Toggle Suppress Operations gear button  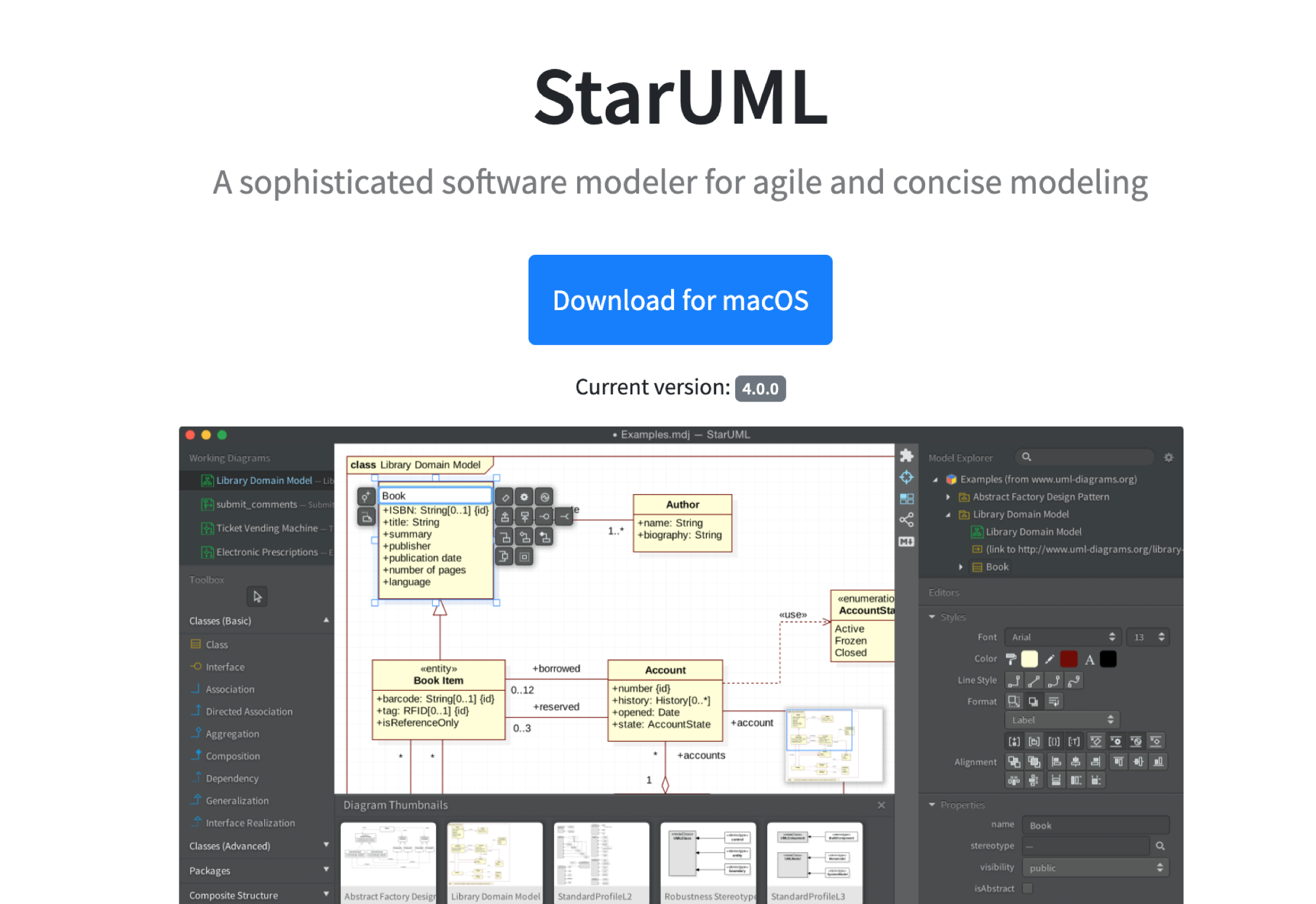(1116, 741)
